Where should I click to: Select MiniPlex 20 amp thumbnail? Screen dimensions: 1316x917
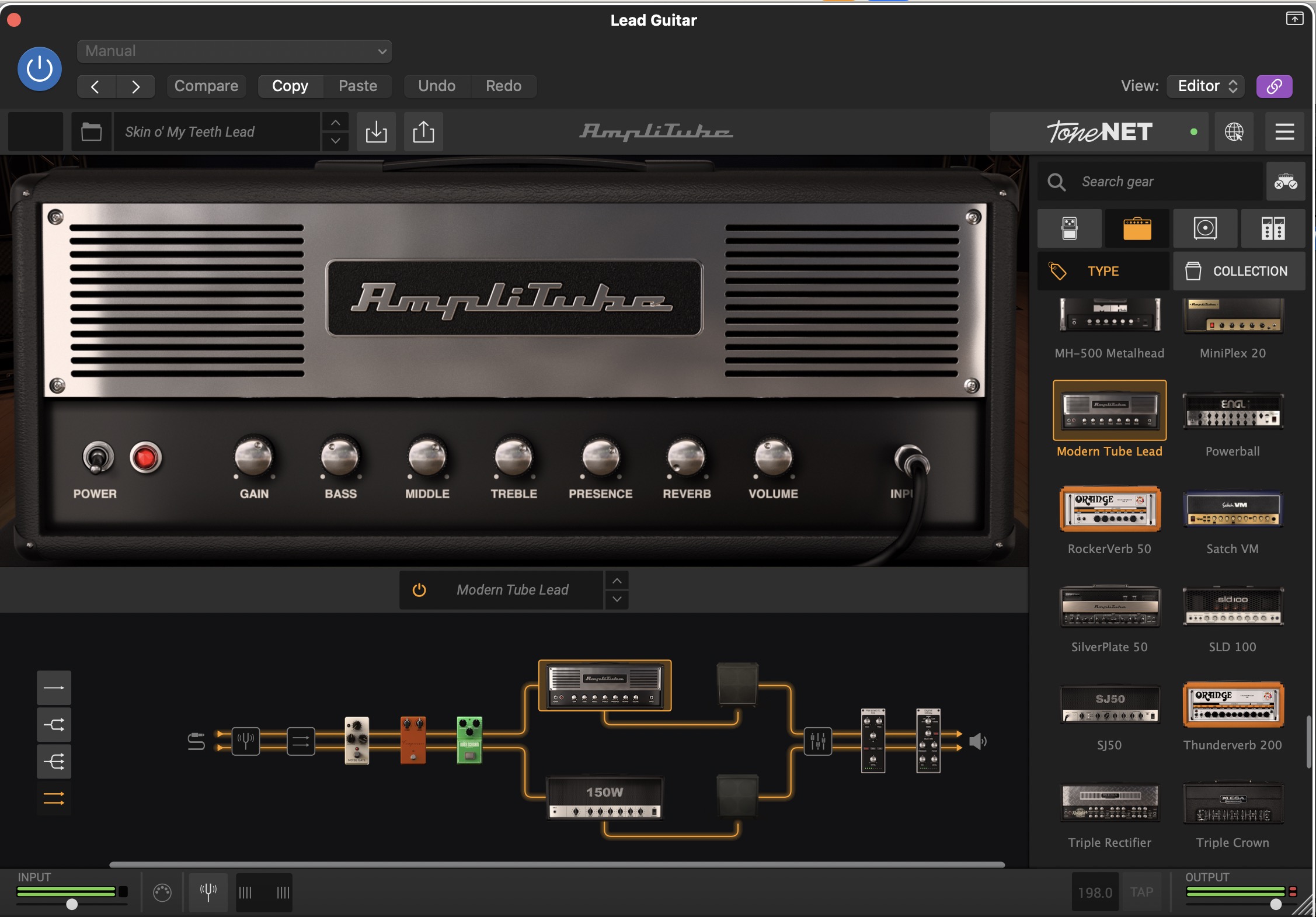coord(1233,315)
